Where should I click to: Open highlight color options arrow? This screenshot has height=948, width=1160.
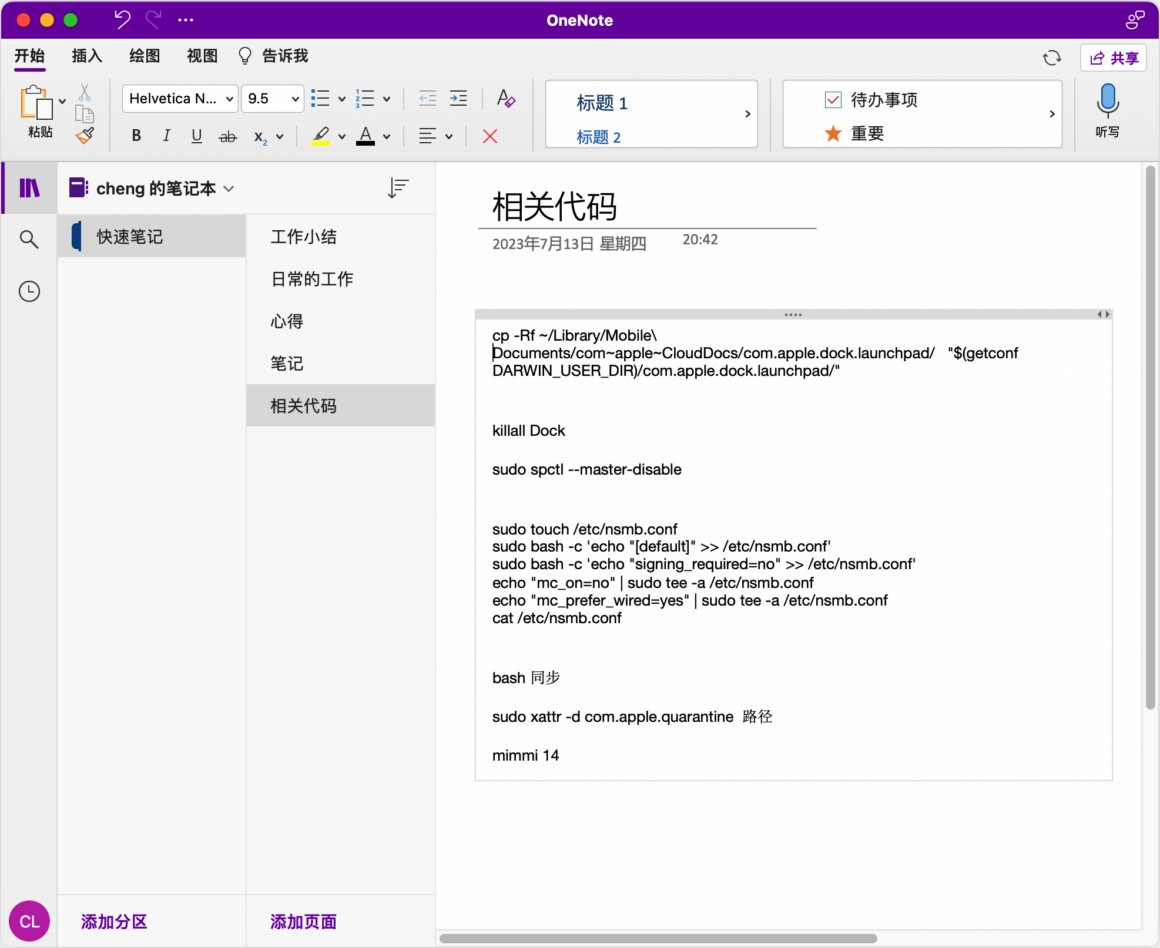coord(342,136)
